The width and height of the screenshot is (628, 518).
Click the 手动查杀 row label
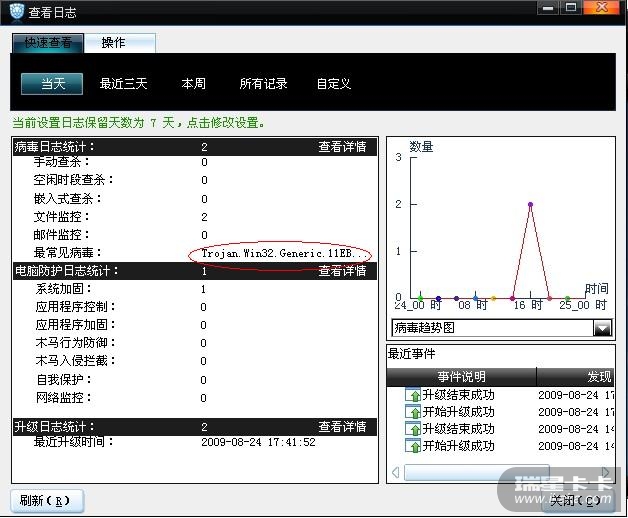pos(62,162)
